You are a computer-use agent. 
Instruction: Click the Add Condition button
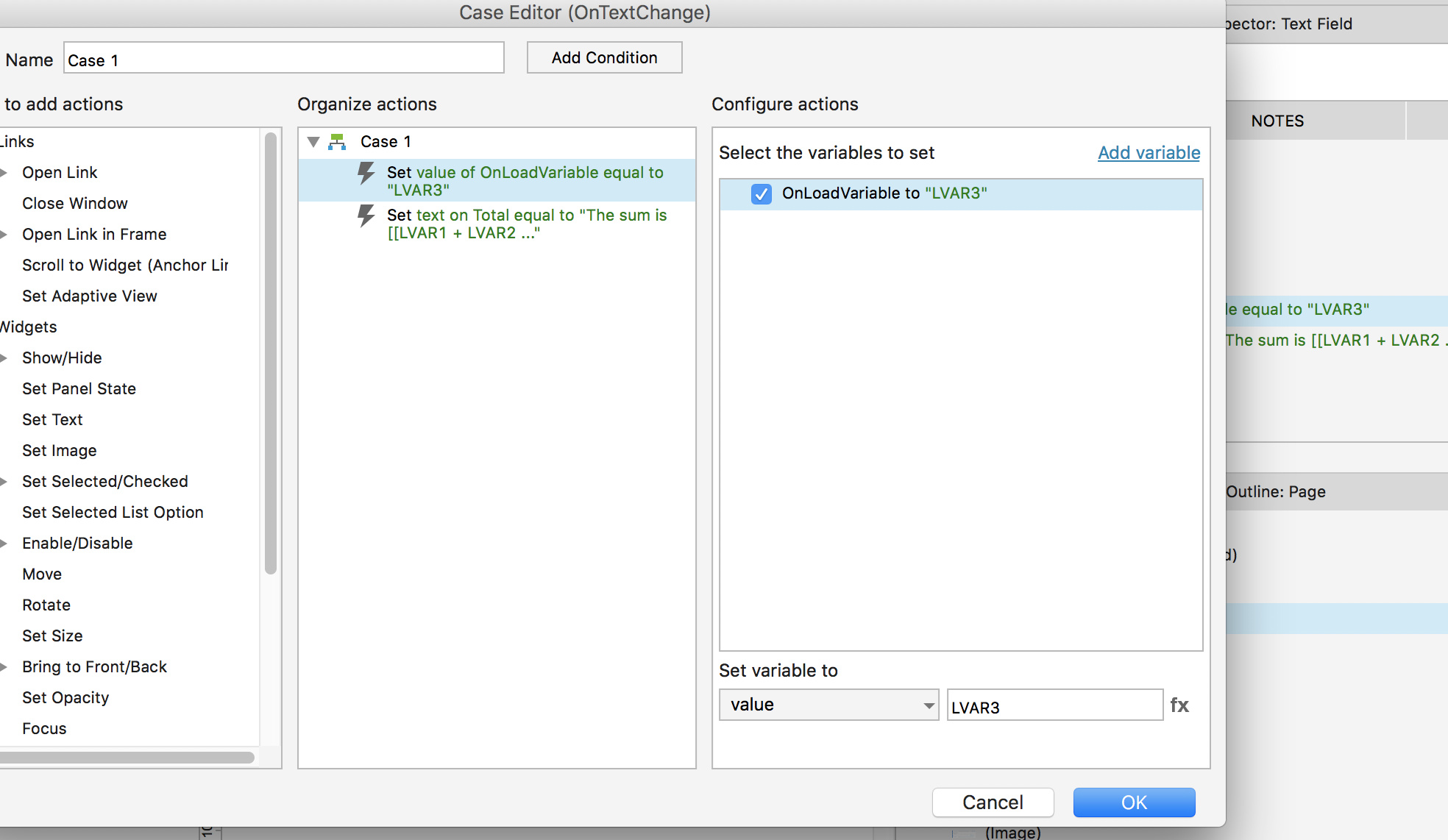point(604,58)
